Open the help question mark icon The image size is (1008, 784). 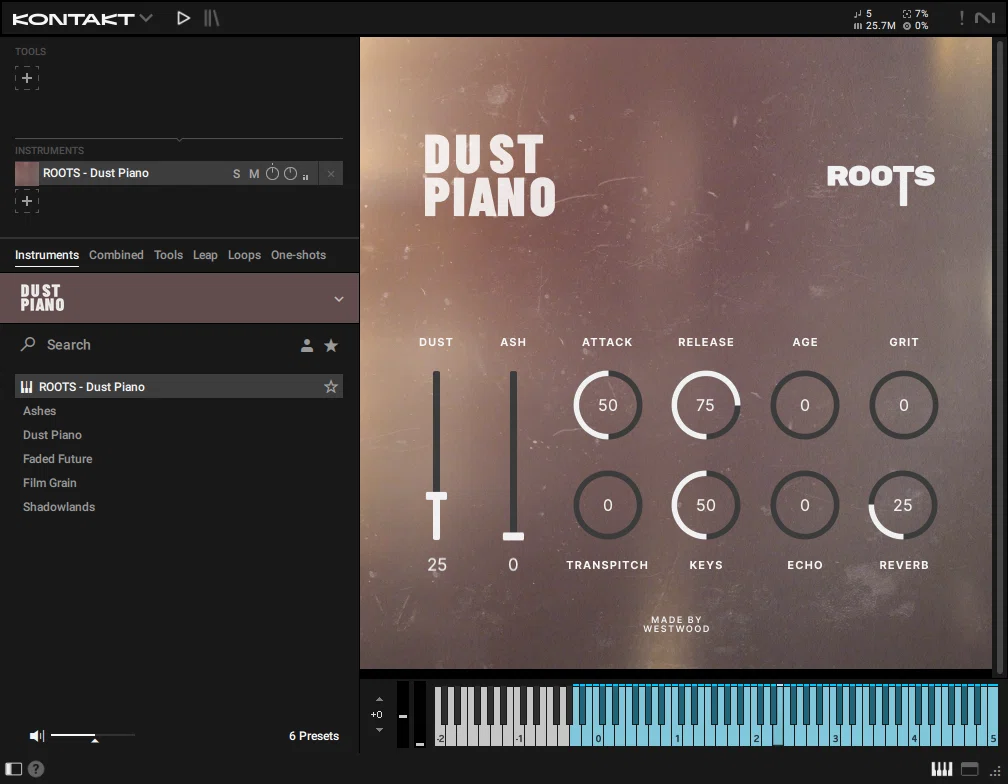[x=37, y=769]
